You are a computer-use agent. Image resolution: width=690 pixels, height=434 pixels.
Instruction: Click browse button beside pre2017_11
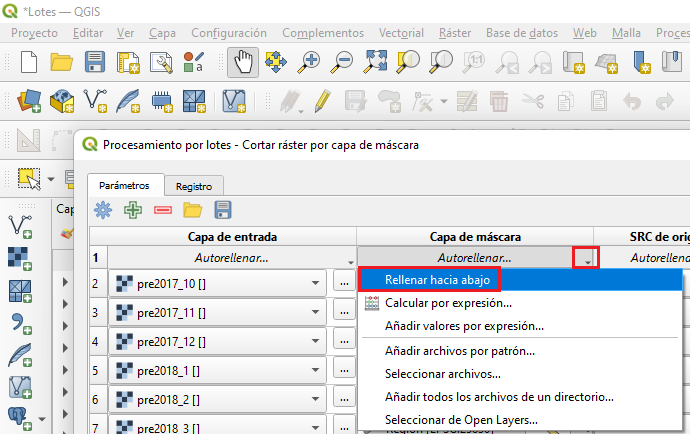343,313
